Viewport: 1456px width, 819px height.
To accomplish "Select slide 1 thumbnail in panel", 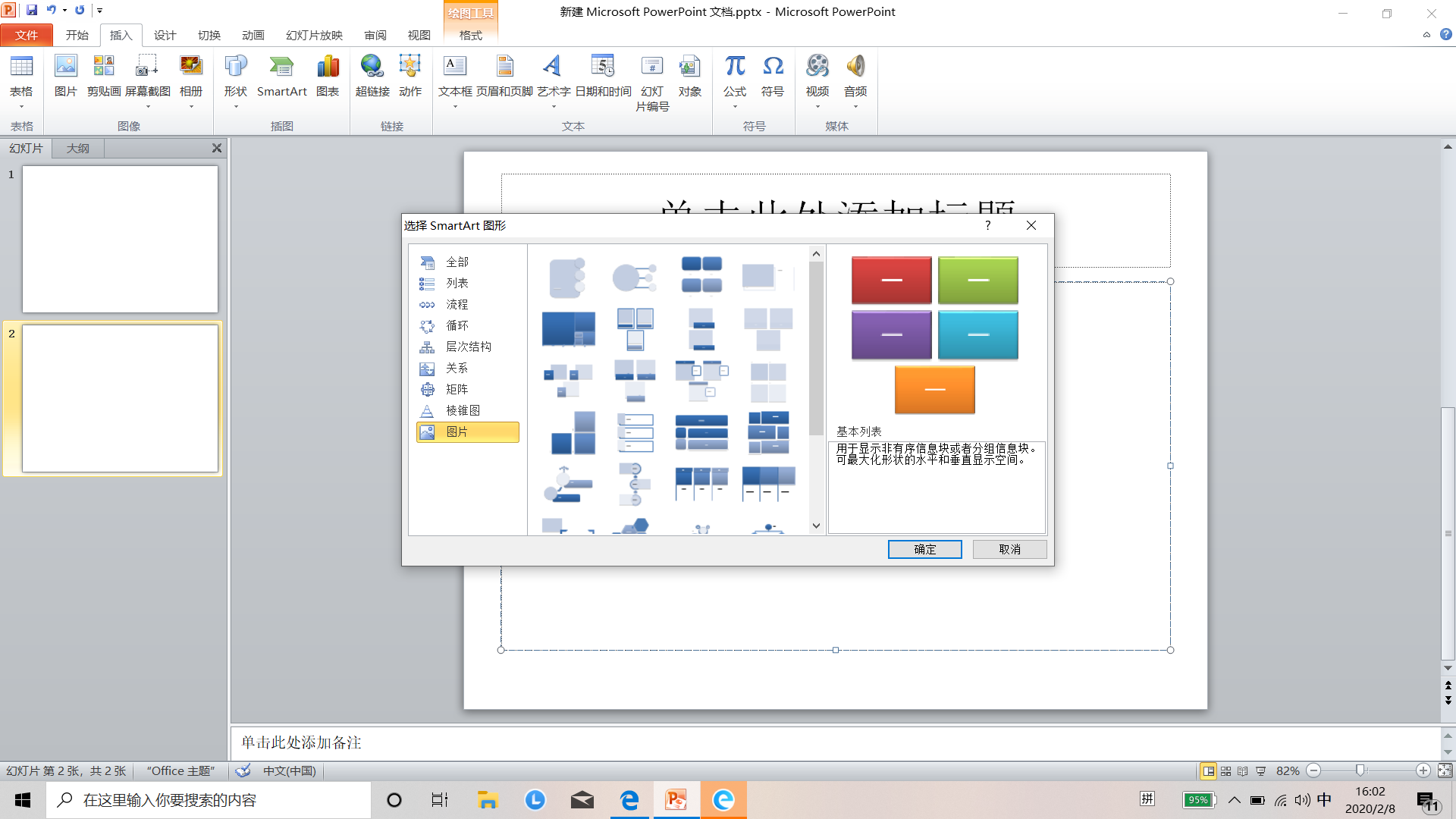I will point(120,239).
